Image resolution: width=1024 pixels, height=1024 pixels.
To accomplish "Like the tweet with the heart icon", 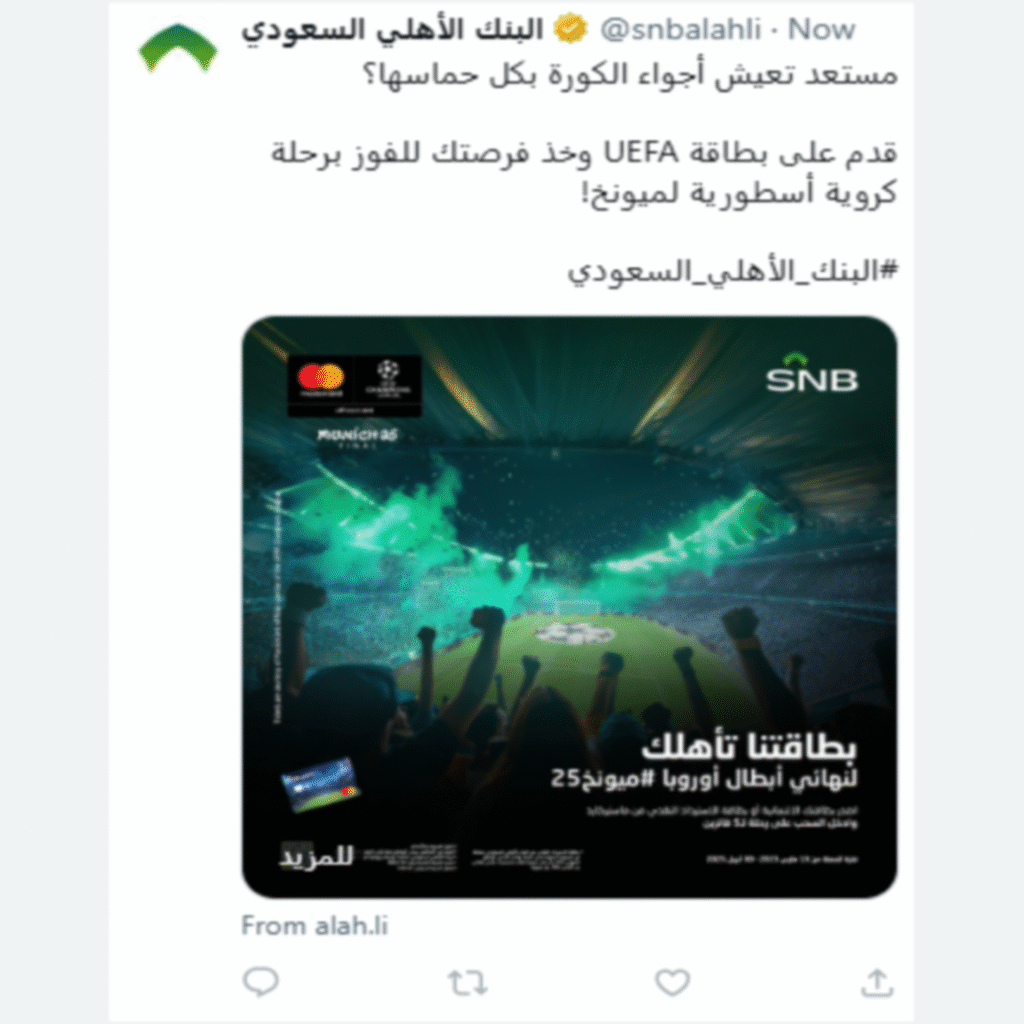I will [672, 982].
